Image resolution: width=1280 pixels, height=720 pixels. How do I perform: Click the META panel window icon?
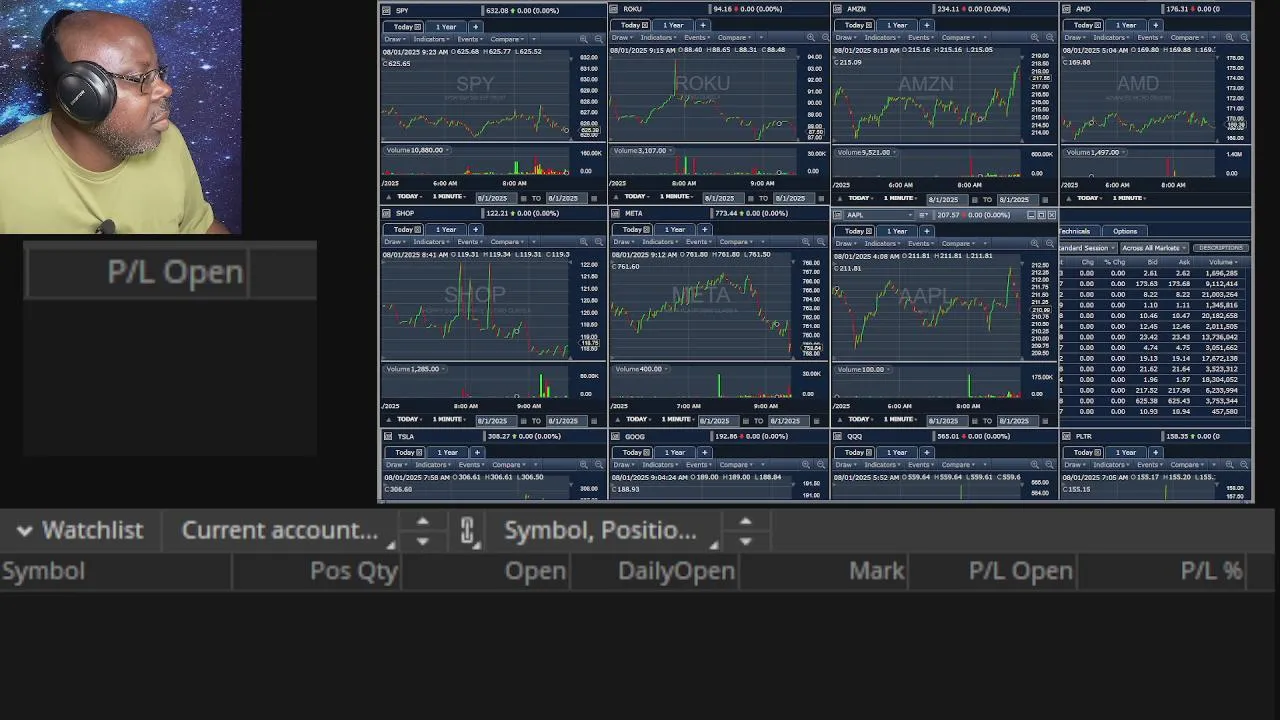(x=615, y=213)
